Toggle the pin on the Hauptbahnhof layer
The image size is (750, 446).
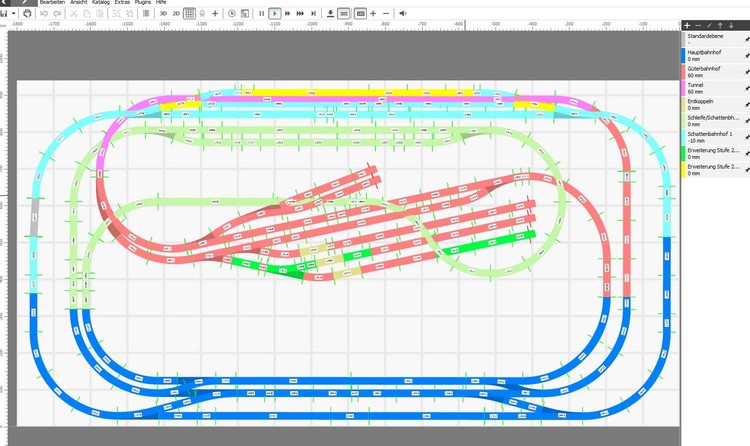[747, 56]
